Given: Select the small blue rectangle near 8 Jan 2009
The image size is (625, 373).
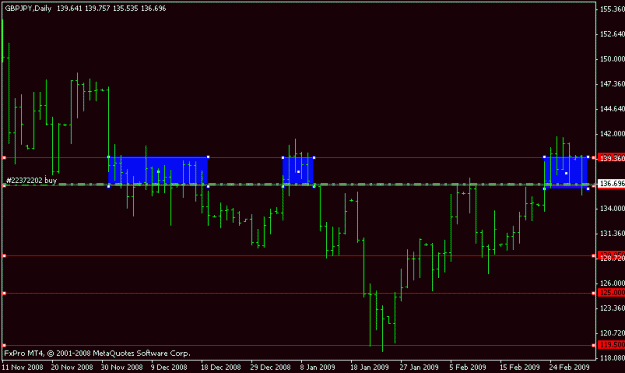Looking at the screenshot, I should click(299, 172).
